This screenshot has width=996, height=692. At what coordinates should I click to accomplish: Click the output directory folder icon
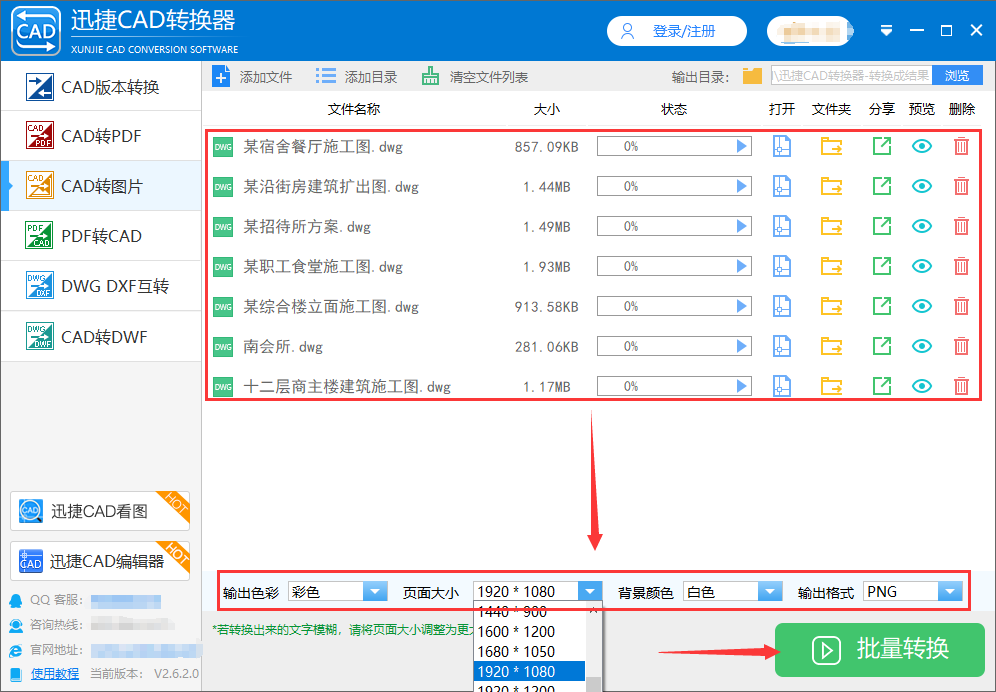(752, 76)
